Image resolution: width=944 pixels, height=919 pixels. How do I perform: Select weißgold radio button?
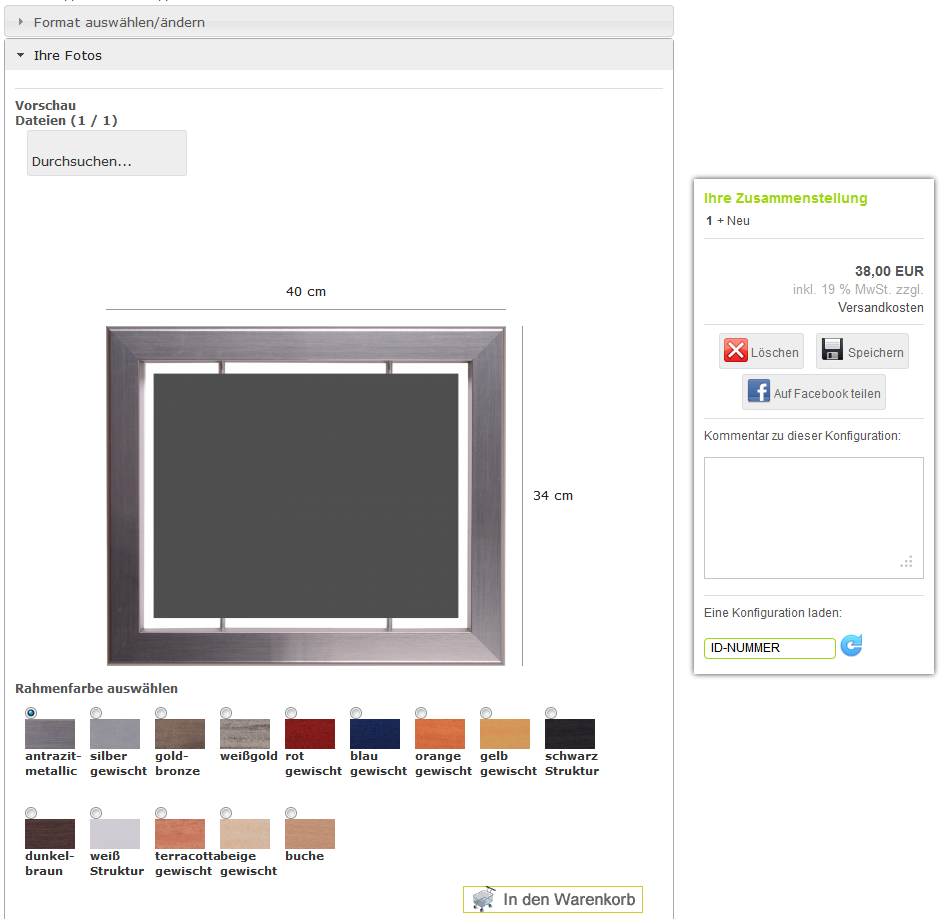pos(226,712)
